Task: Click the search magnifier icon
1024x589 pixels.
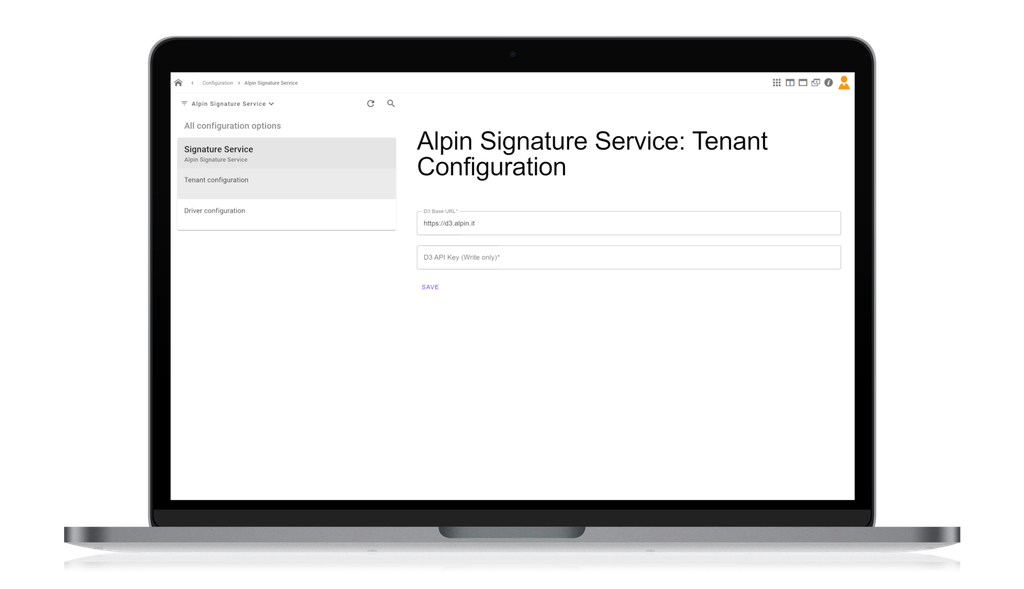Action: (391, 103)
